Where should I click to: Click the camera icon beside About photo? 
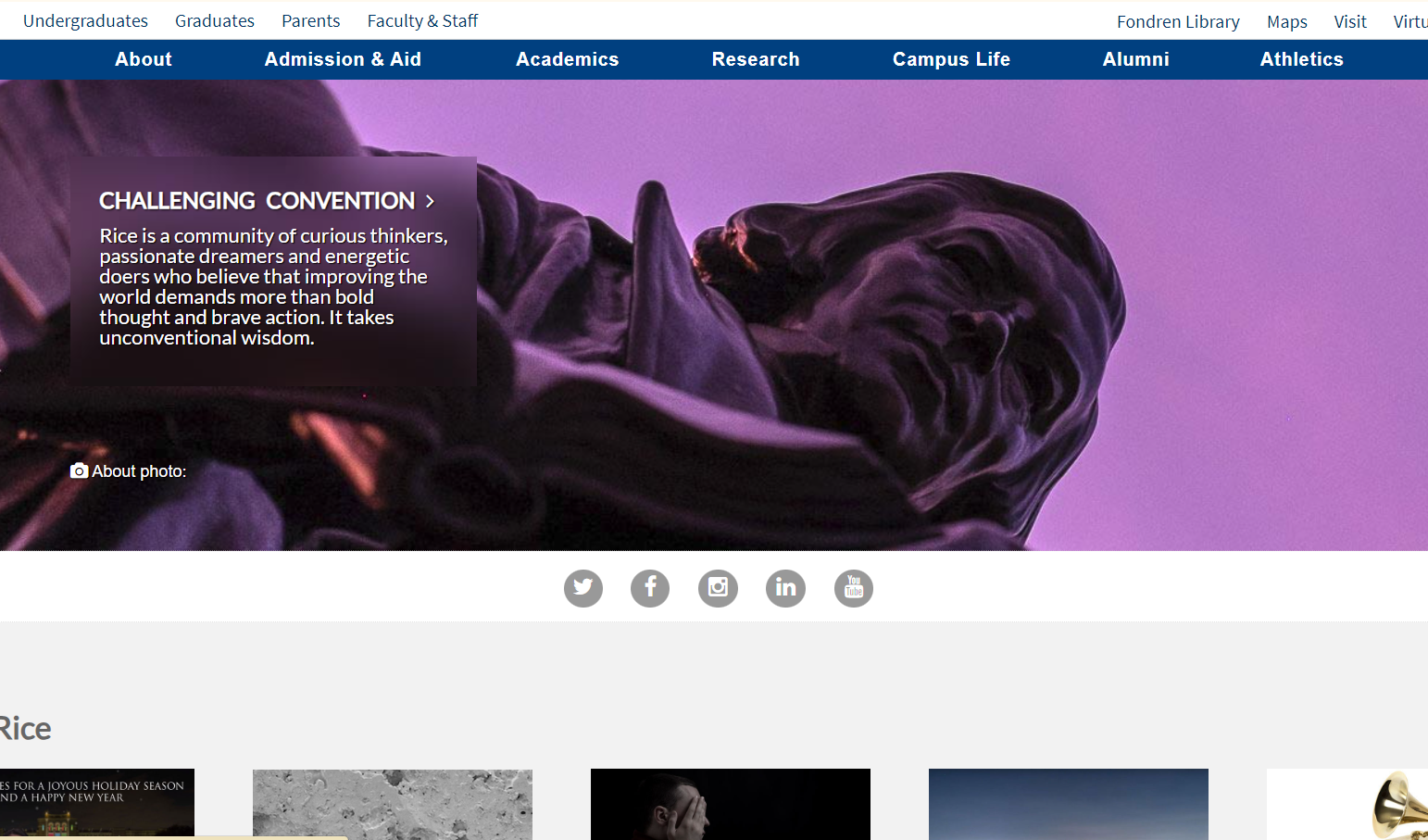pos(80,471)
